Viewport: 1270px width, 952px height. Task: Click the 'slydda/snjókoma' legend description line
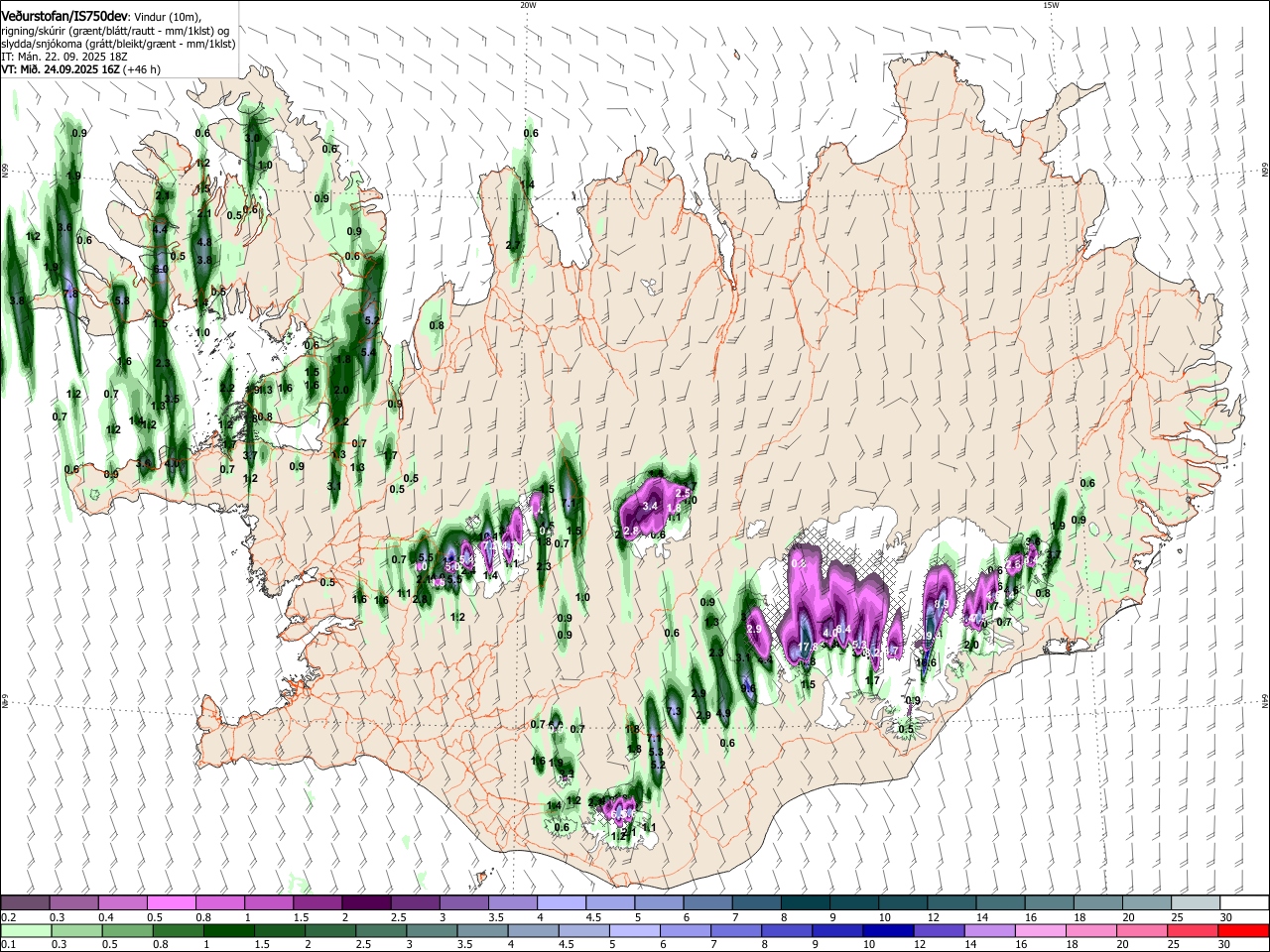click(x=118, y=44)
